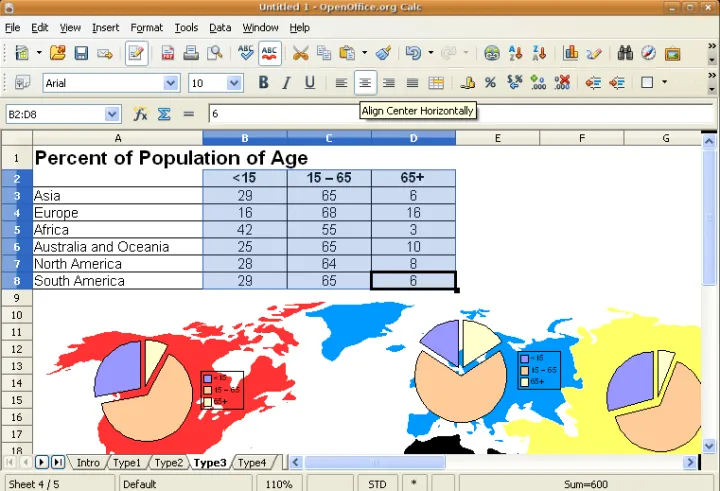This screenshot has width=720, height=491.
Task: Toggle Italic formatting
Action: tap(287, 83)
